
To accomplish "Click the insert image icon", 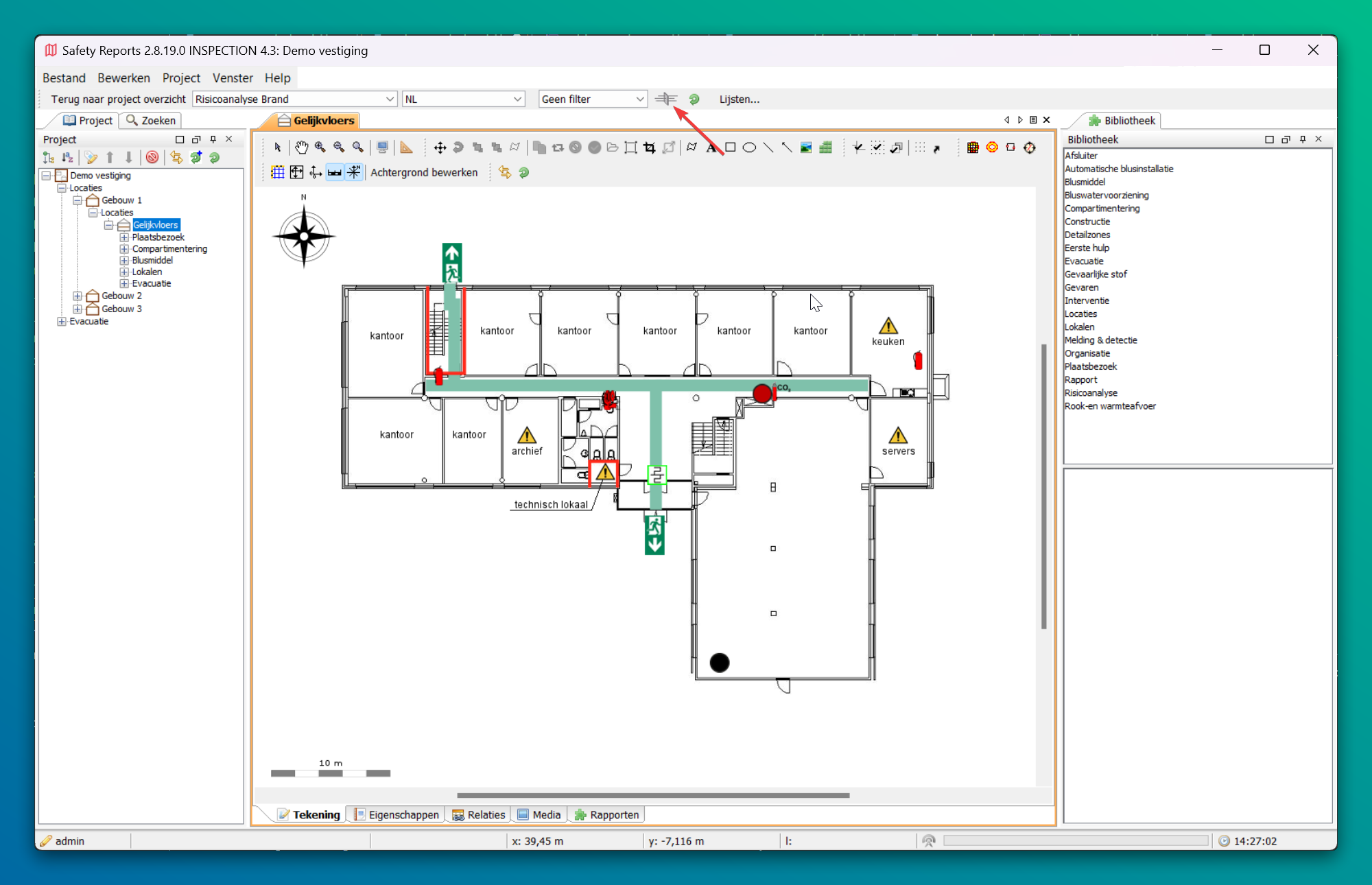I will click(807, 147).
